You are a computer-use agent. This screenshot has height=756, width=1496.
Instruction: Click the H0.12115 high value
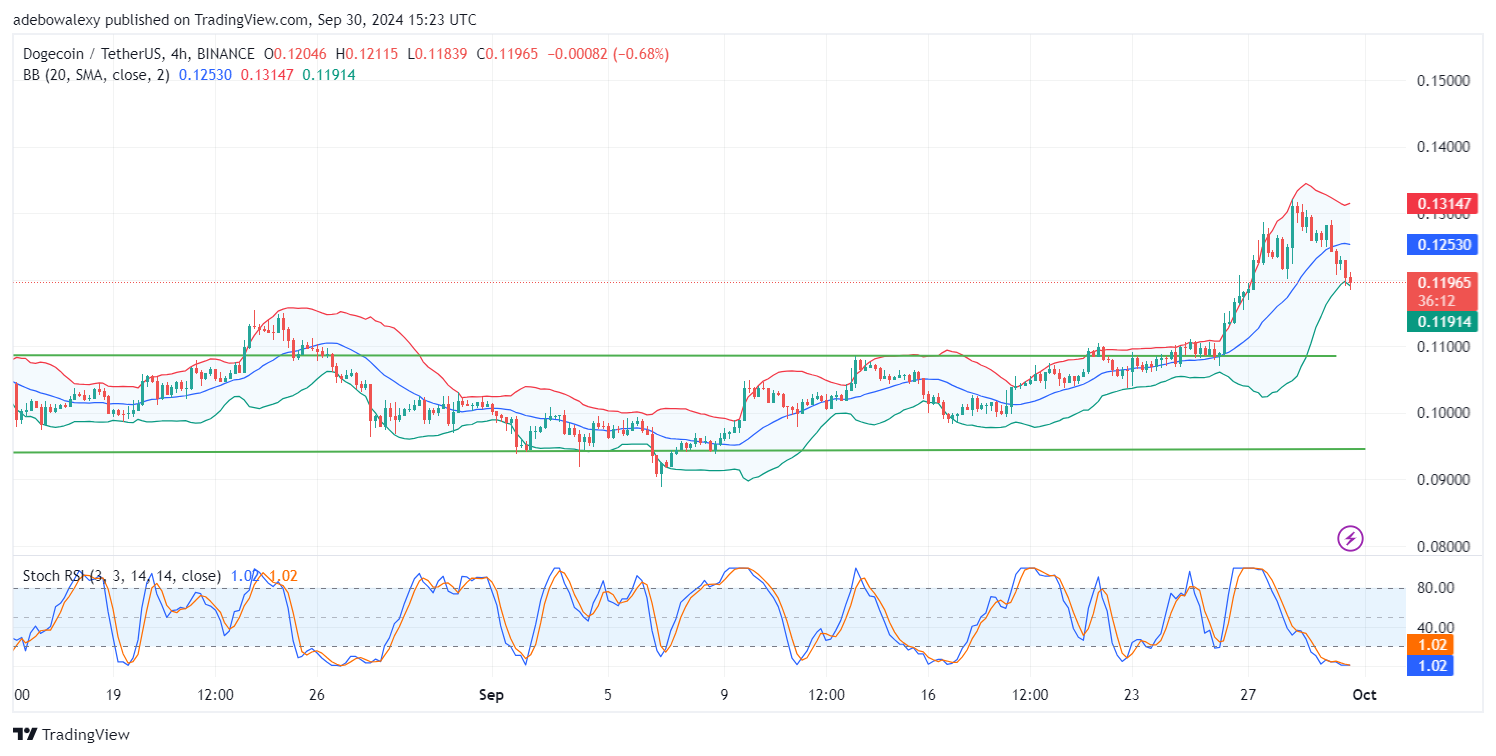coord(367,54)
